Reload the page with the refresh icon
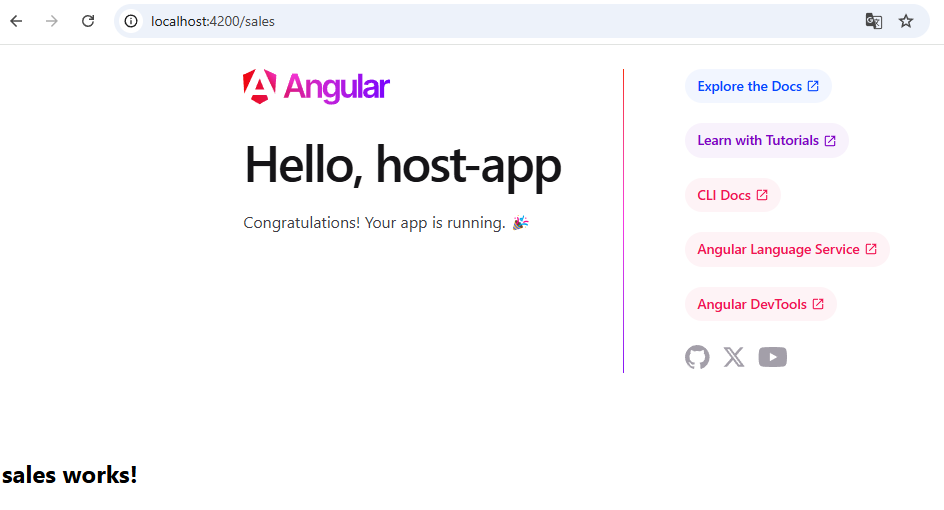 [88, 21]
